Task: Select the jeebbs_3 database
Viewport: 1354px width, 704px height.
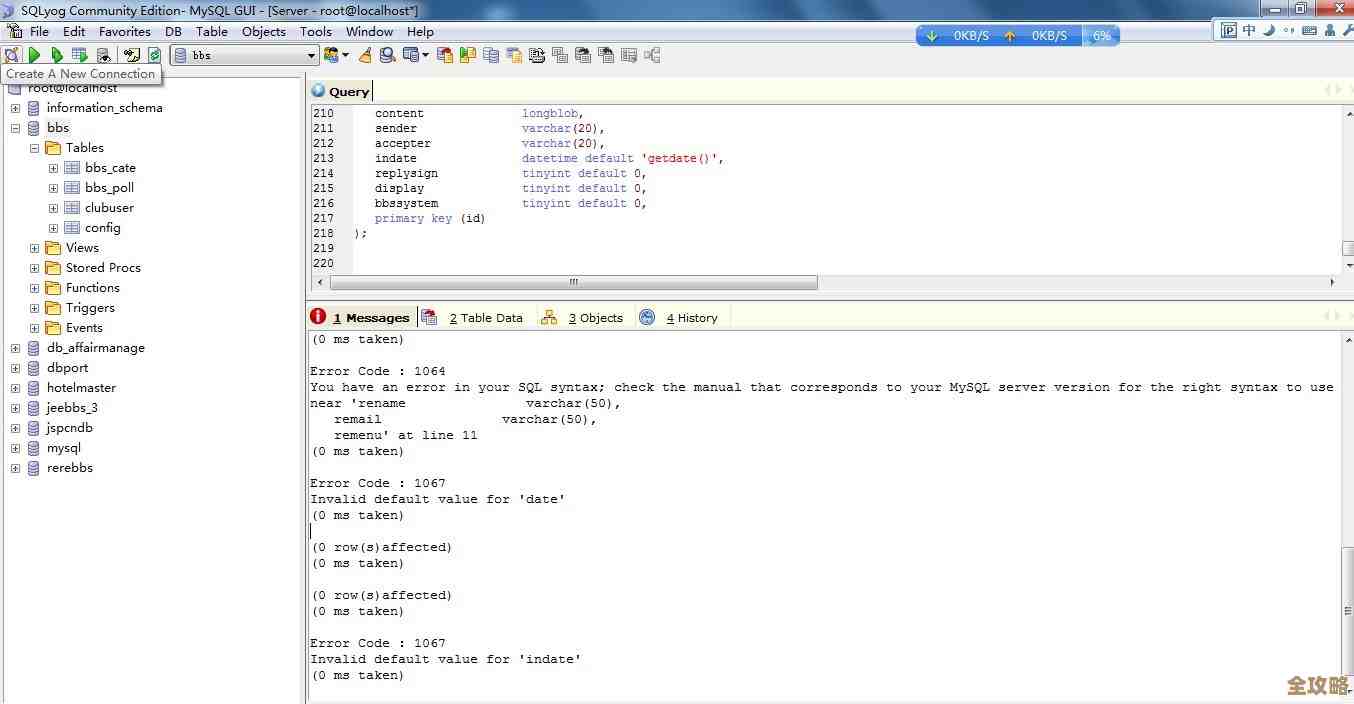Action: tap(72, 408)
